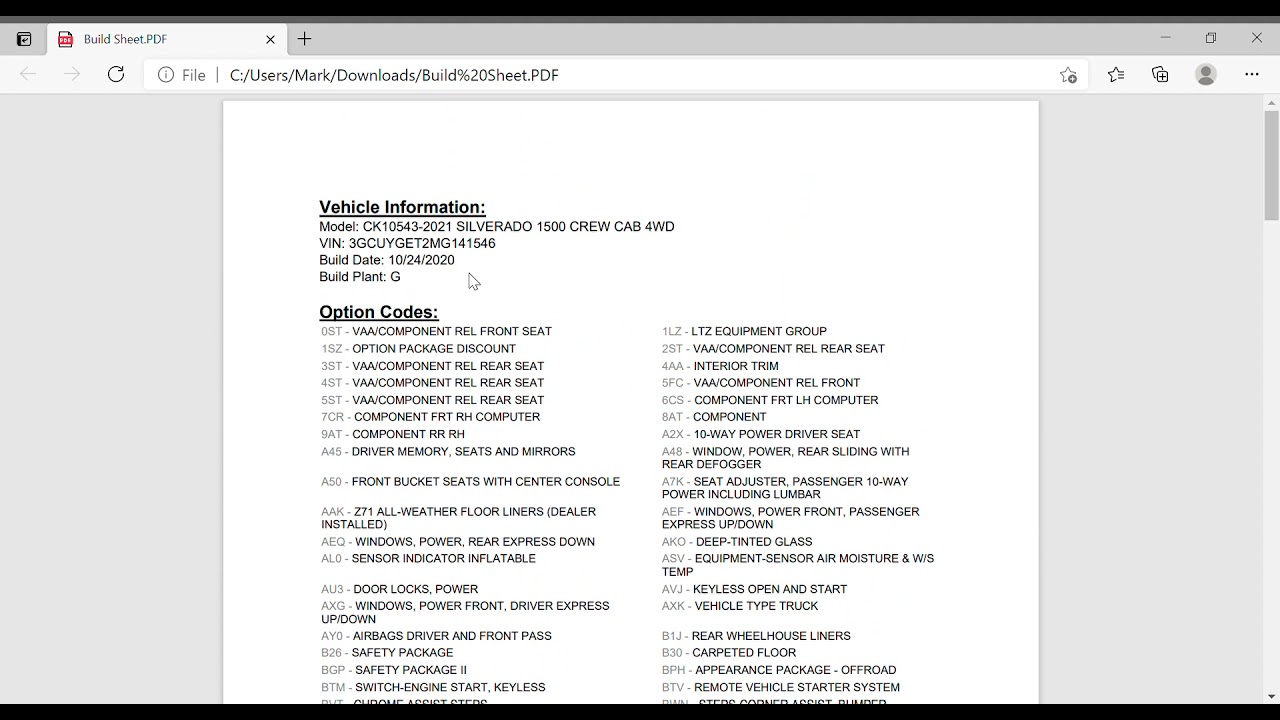
Task: Click AXG WINDOWS, POWER FRONT, DRIVER entry
Action: click(465, 612)
